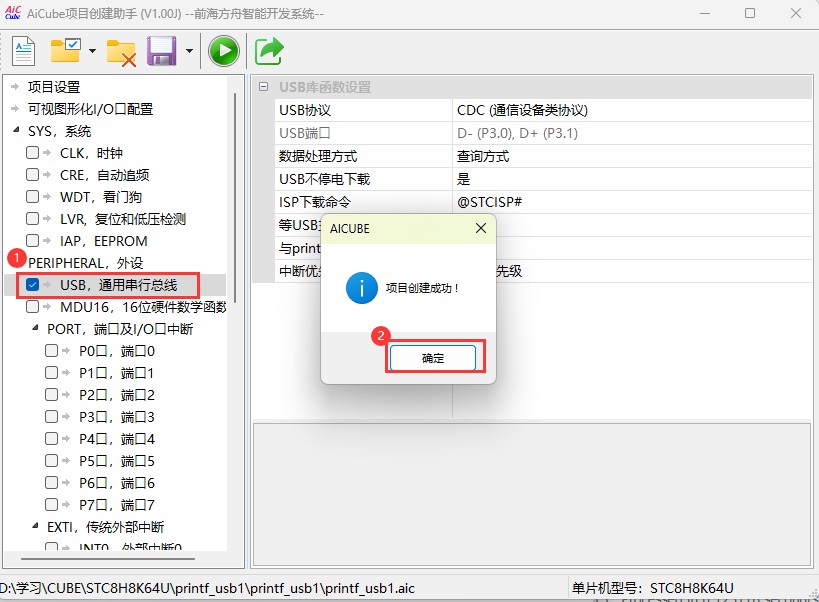Click the new project document icon
This screenshot has width=819, height=602.
(23, 51)
